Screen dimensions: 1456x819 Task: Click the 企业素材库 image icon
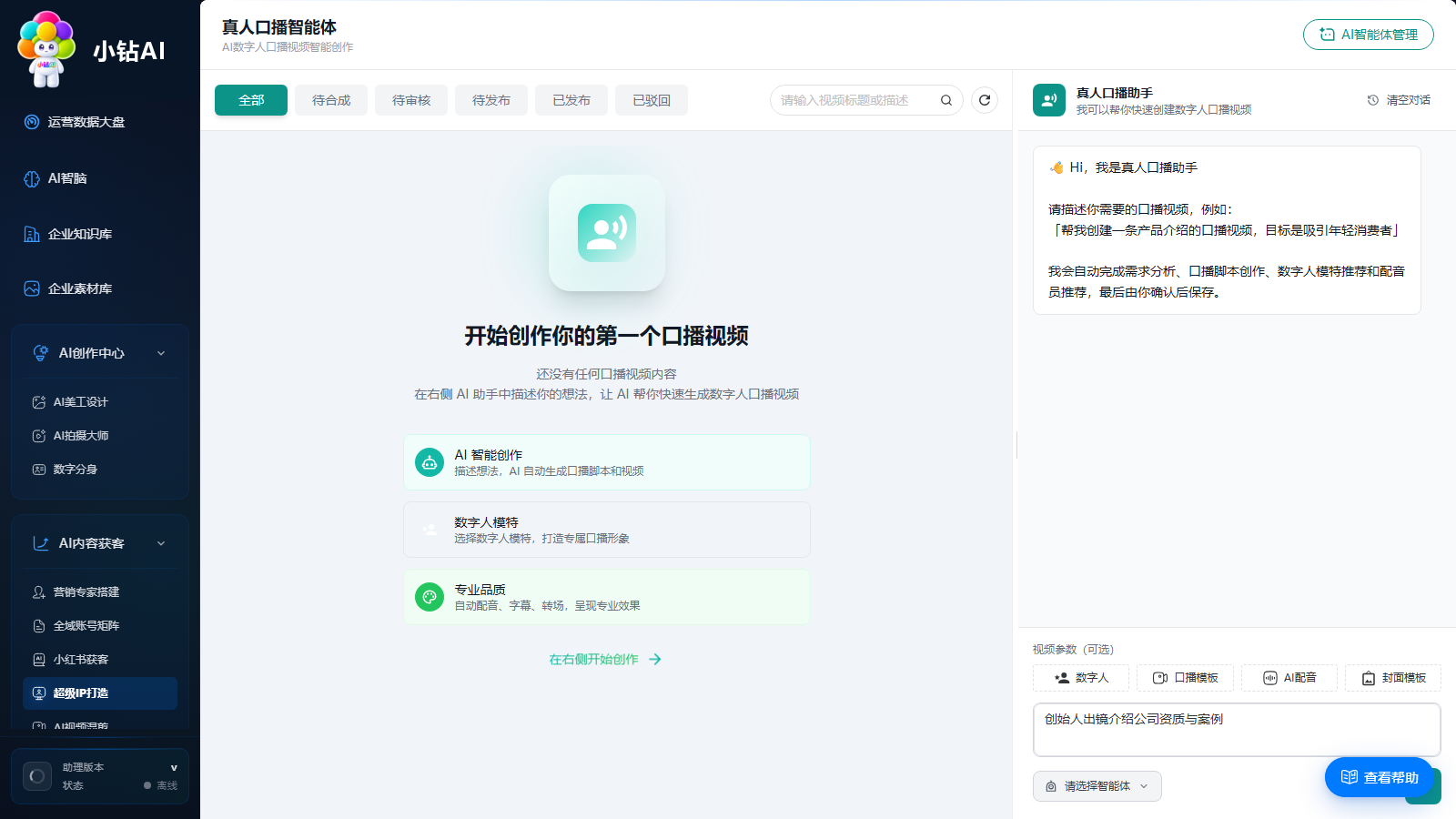click(x=32, y=288)
